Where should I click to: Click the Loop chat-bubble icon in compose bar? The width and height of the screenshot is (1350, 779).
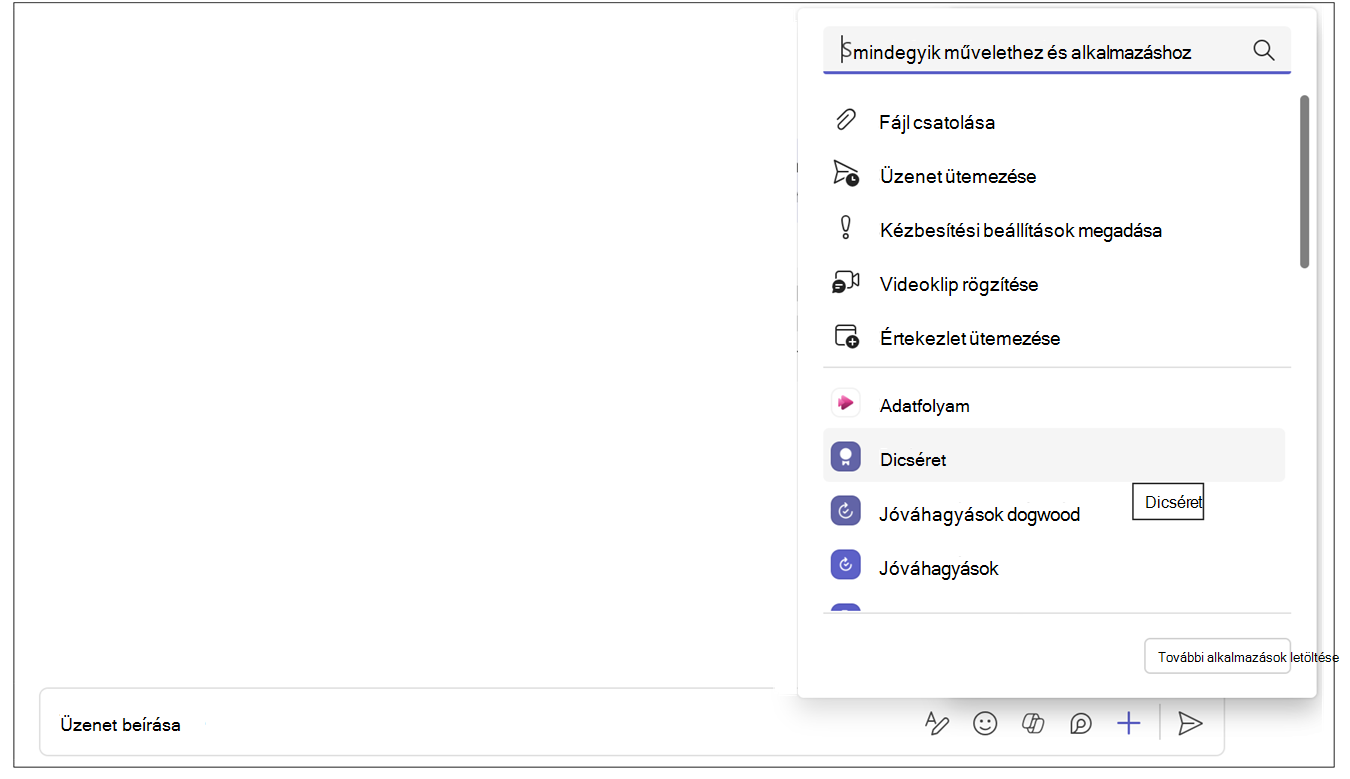[1081, 723]
